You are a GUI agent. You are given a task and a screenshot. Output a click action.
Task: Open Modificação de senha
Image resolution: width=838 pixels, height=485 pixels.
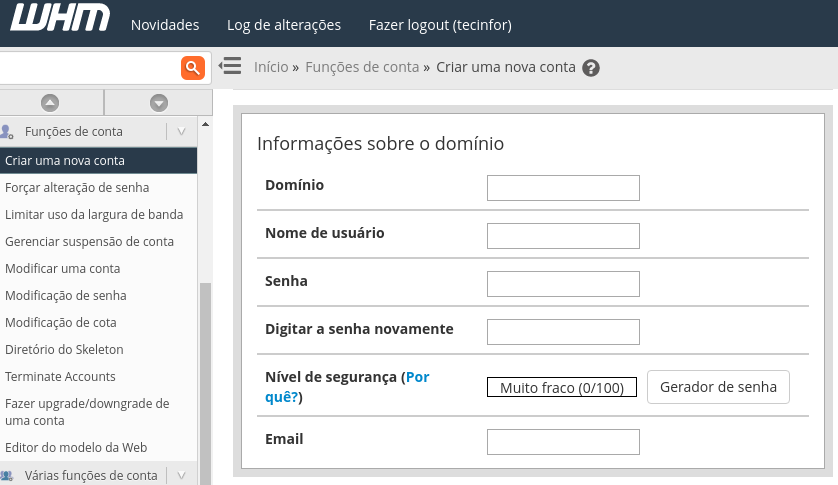pos(66,296)
